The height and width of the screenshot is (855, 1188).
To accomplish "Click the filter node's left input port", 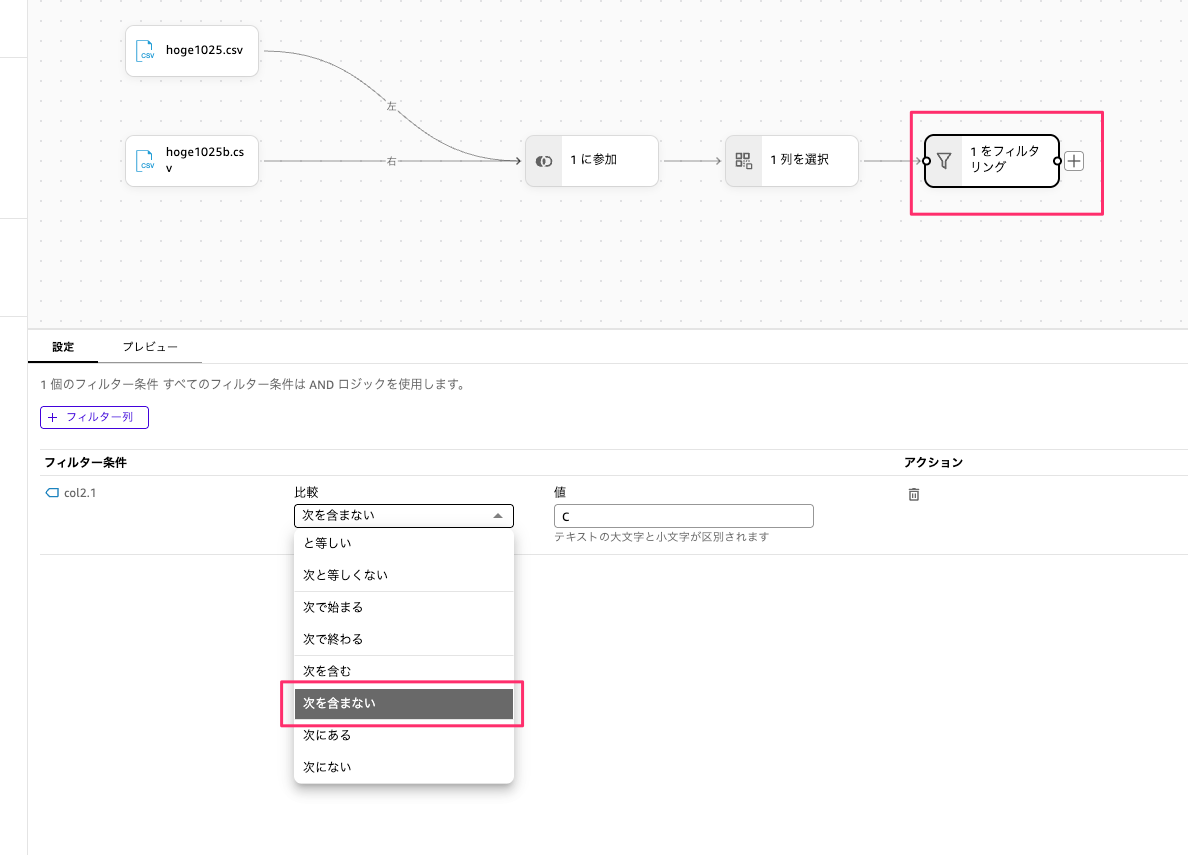I will 926,161.
